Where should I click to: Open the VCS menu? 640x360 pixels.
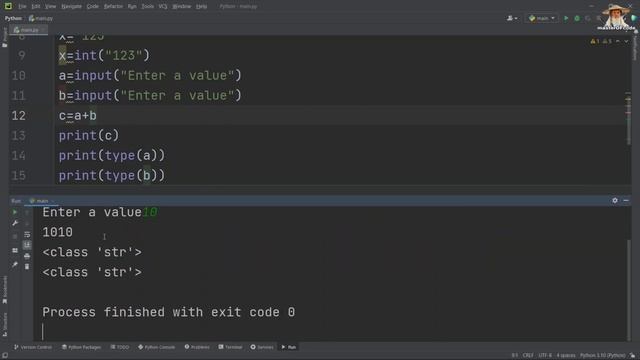point(163,7)
